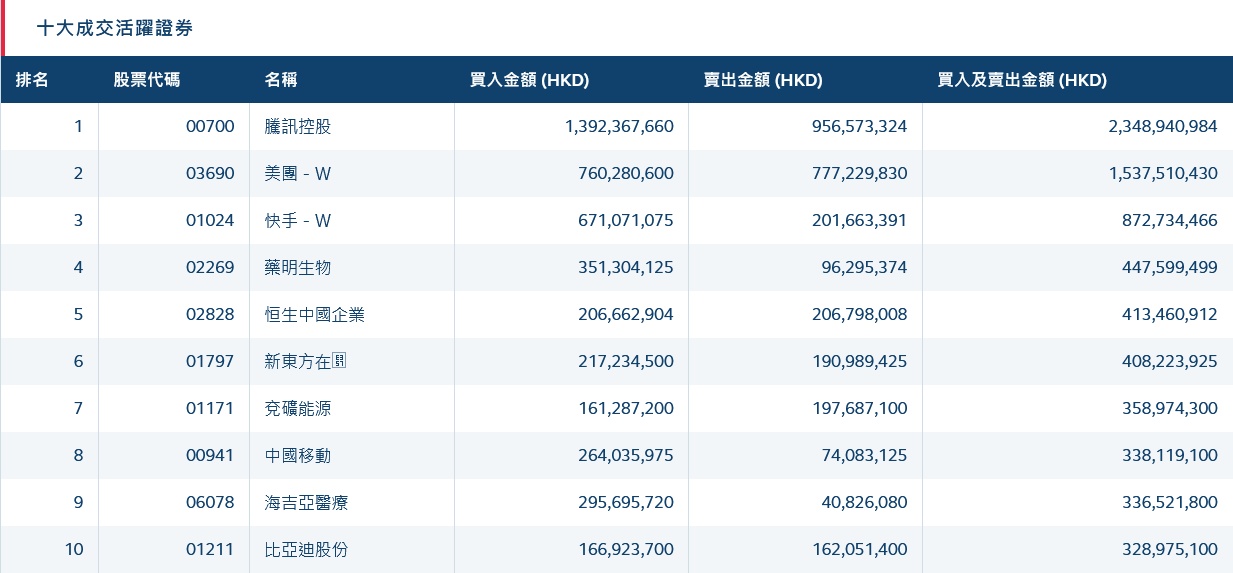Click buy amount 671,071,075

pos(626,221)
